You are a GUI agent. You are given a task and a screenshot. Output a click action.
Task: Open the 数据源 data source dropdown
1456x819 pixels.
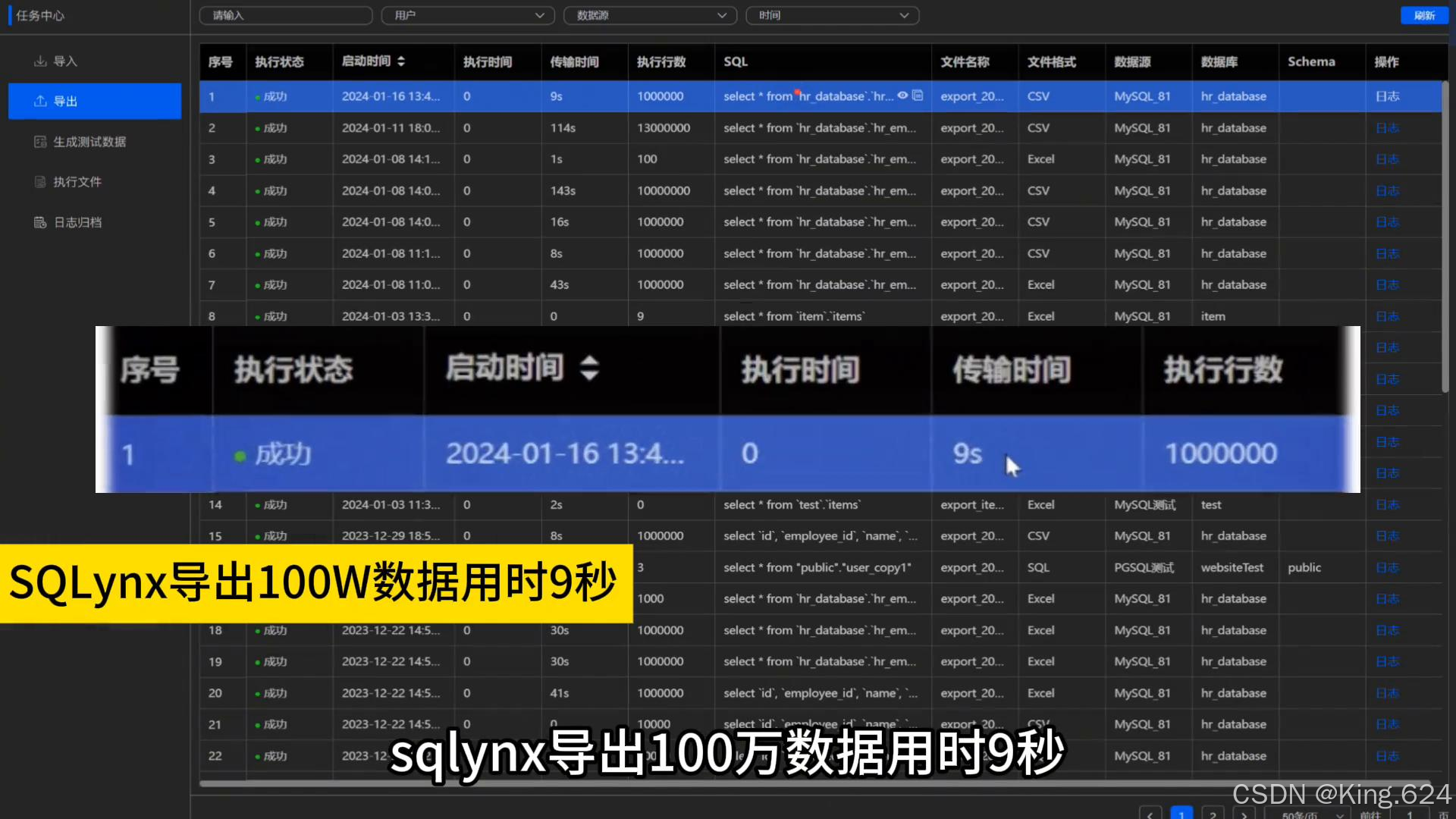pyautogui.click(x=650, y=15)
